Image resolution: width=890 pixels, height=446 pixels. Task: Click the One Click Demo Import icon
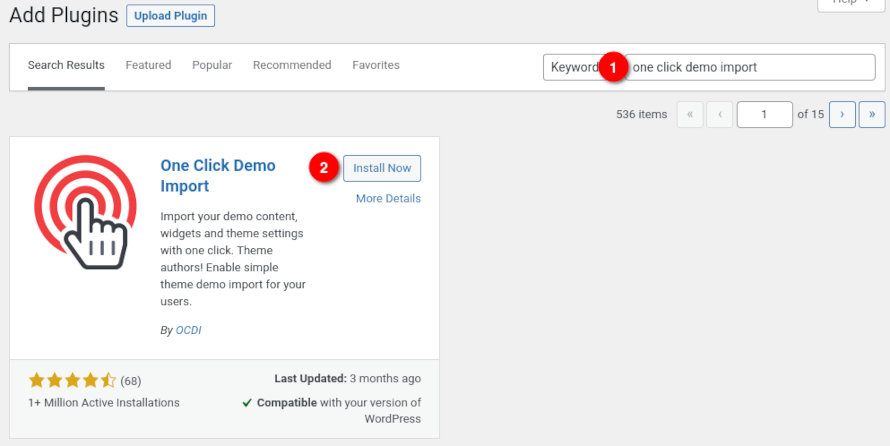pos(86,212)
